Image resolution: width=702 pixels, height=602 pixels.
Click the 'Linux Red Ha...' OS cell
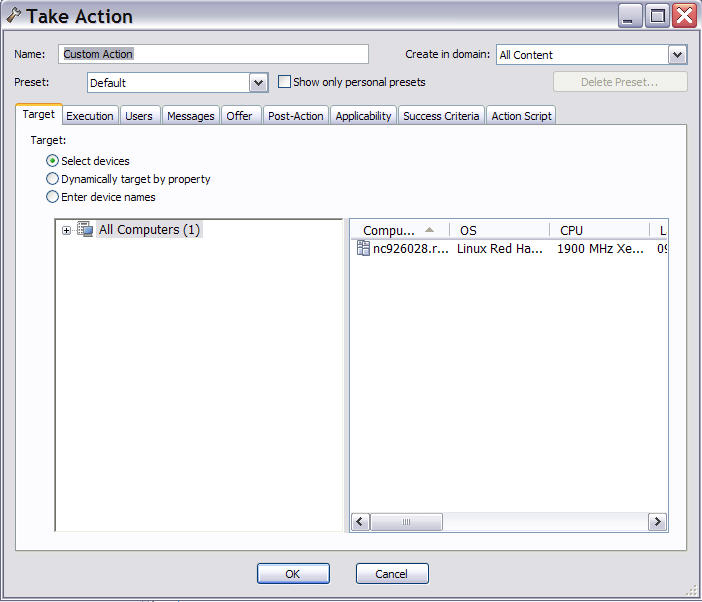pos(500,248)
